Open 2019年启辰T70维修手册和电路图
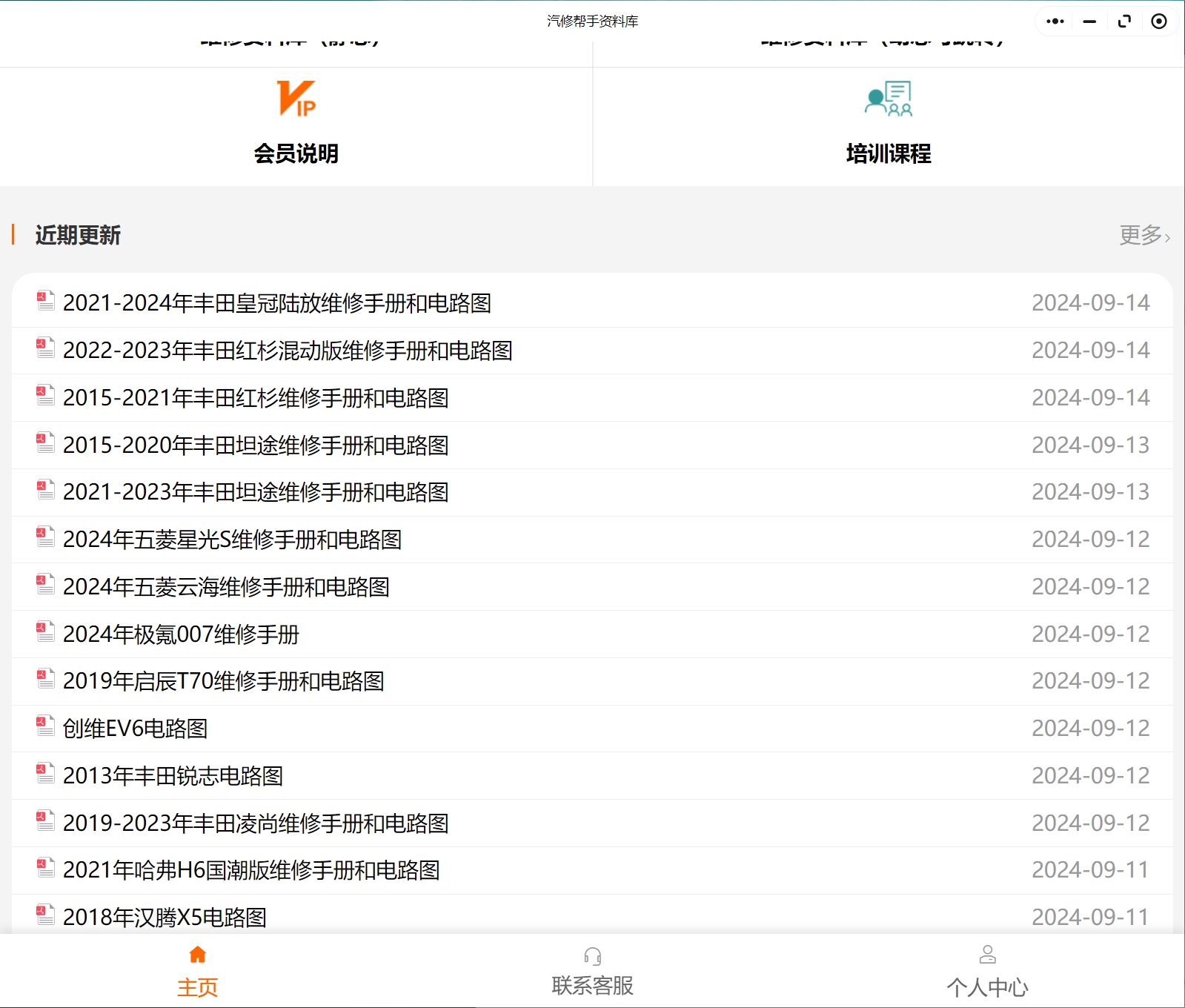 pos(223,681)
